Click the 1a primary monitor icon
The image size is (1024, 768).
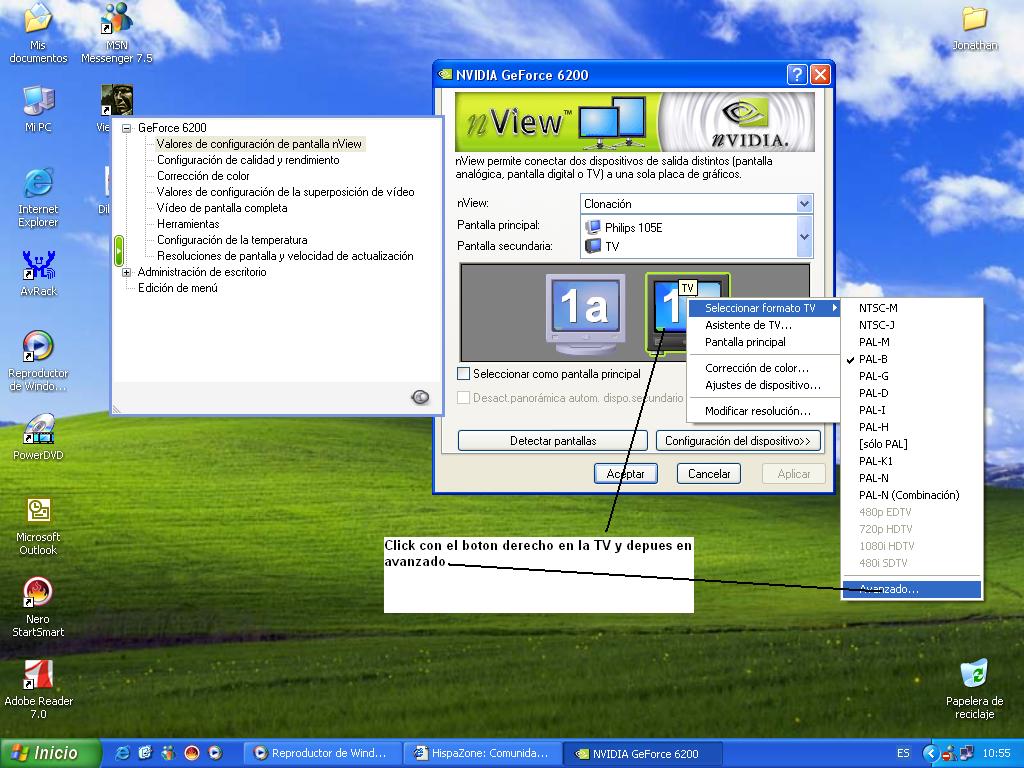coord(585,310)
